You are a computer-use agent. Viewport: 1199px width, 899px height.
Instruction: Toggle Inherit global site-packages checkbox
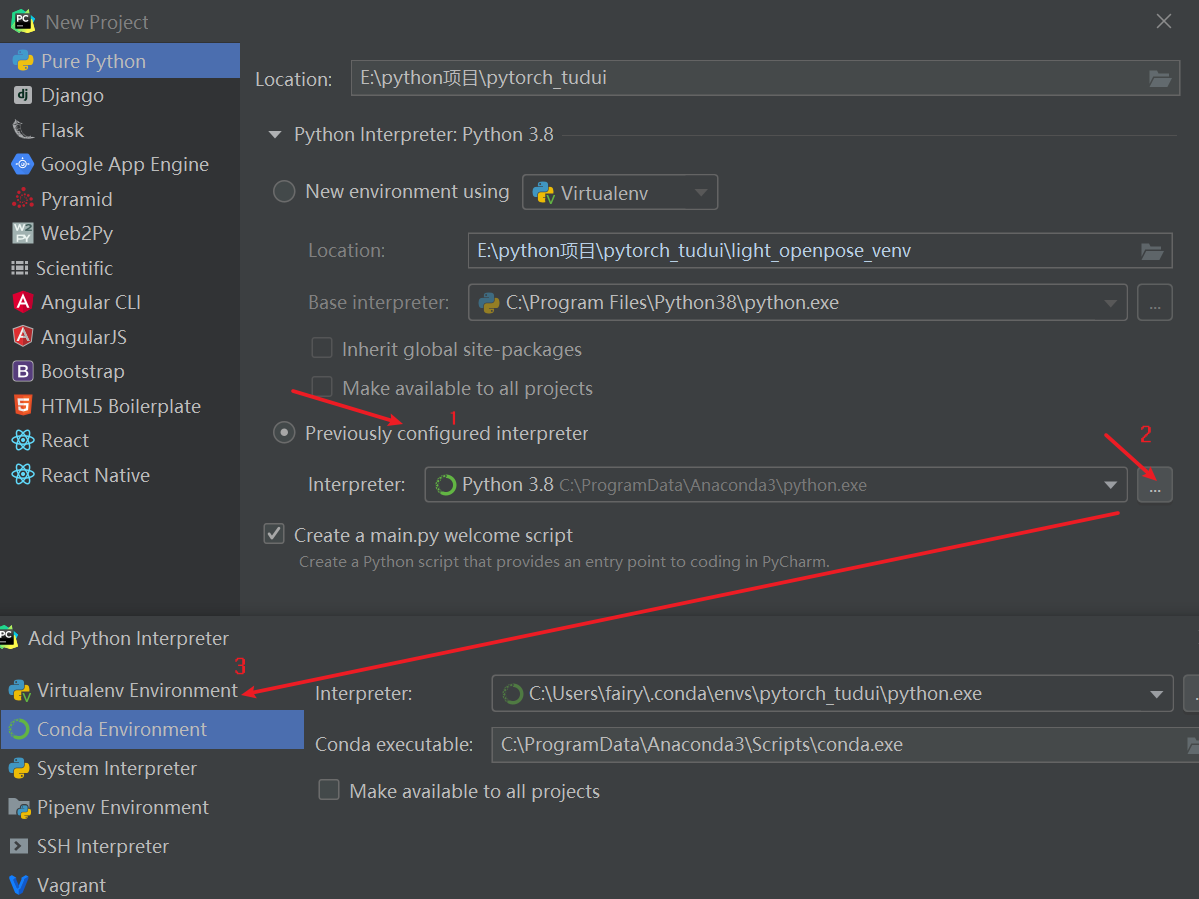click(x=322, y=348)
